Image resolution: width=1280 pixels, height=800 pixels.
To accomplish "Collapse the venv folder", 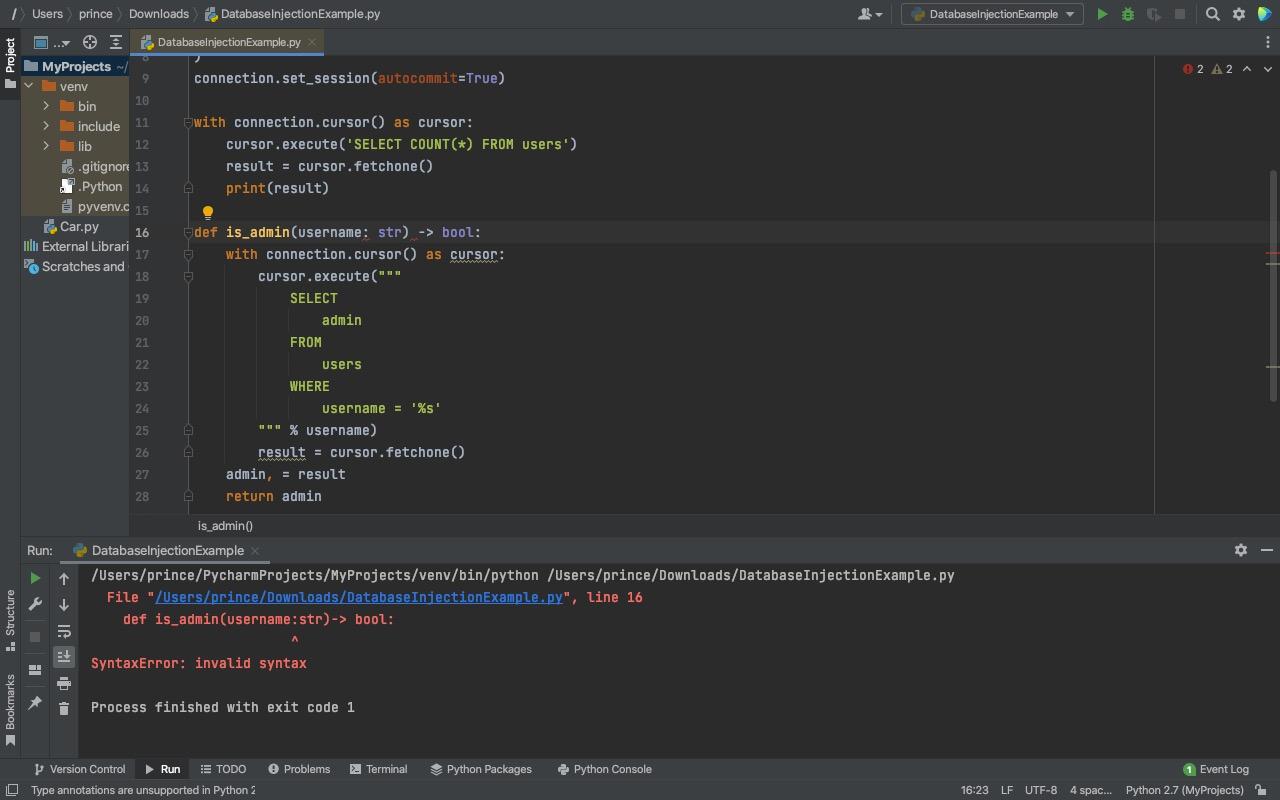I will coord(29,86).
